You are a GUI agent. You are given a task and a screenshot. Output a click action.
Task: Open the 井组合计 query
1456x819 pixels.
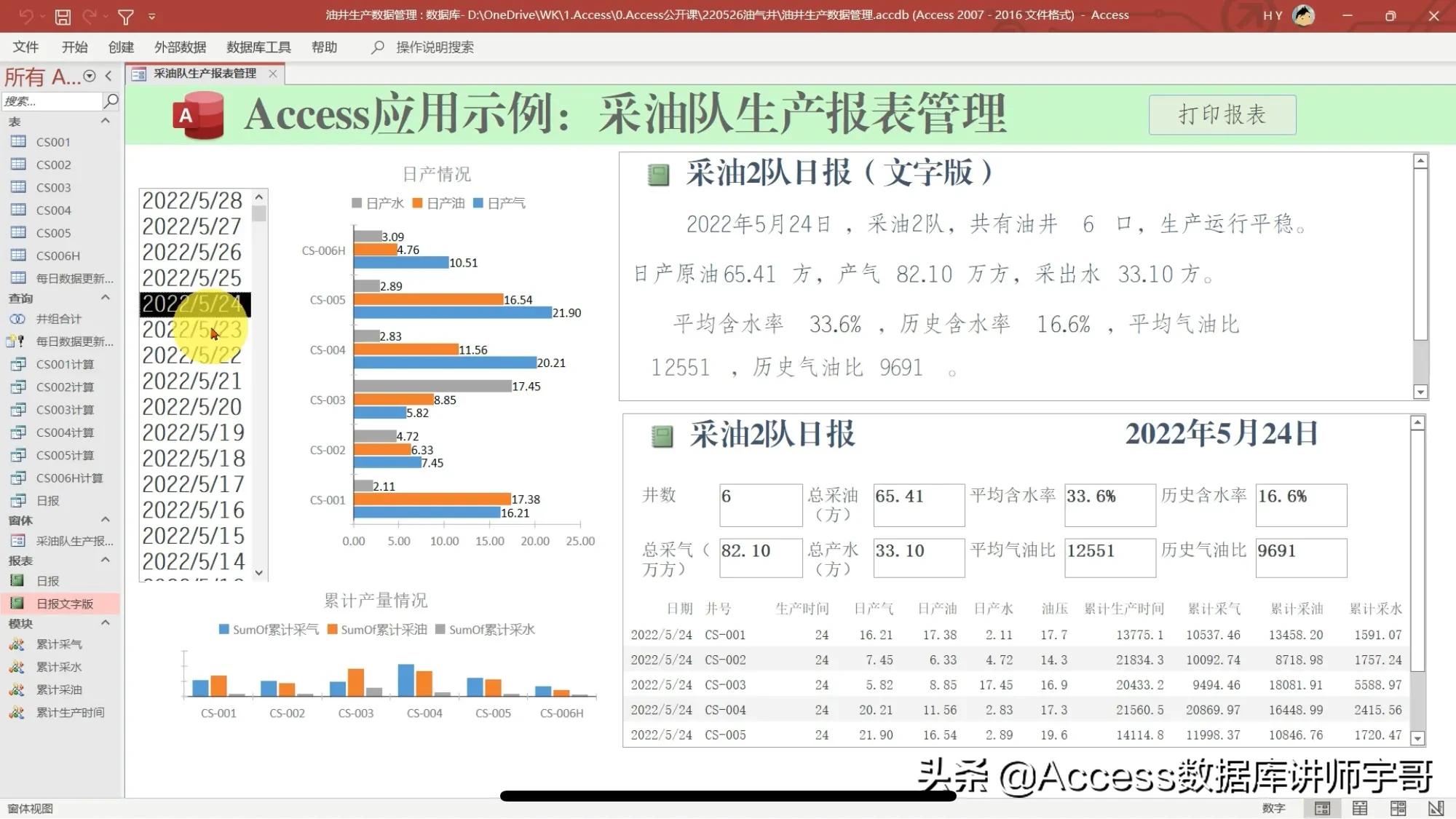[58, 319]
